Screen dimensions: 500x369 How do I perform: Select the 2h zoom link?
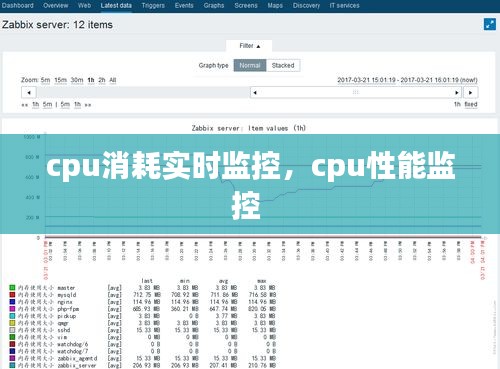coord(102,80)
